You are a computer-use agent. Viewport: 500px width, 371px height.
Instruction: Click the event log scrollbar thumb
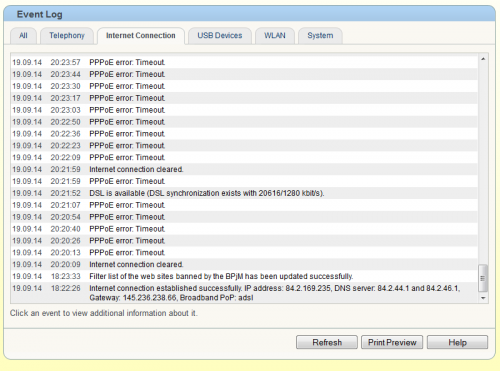pyautogui.click(x=483, y=278)
